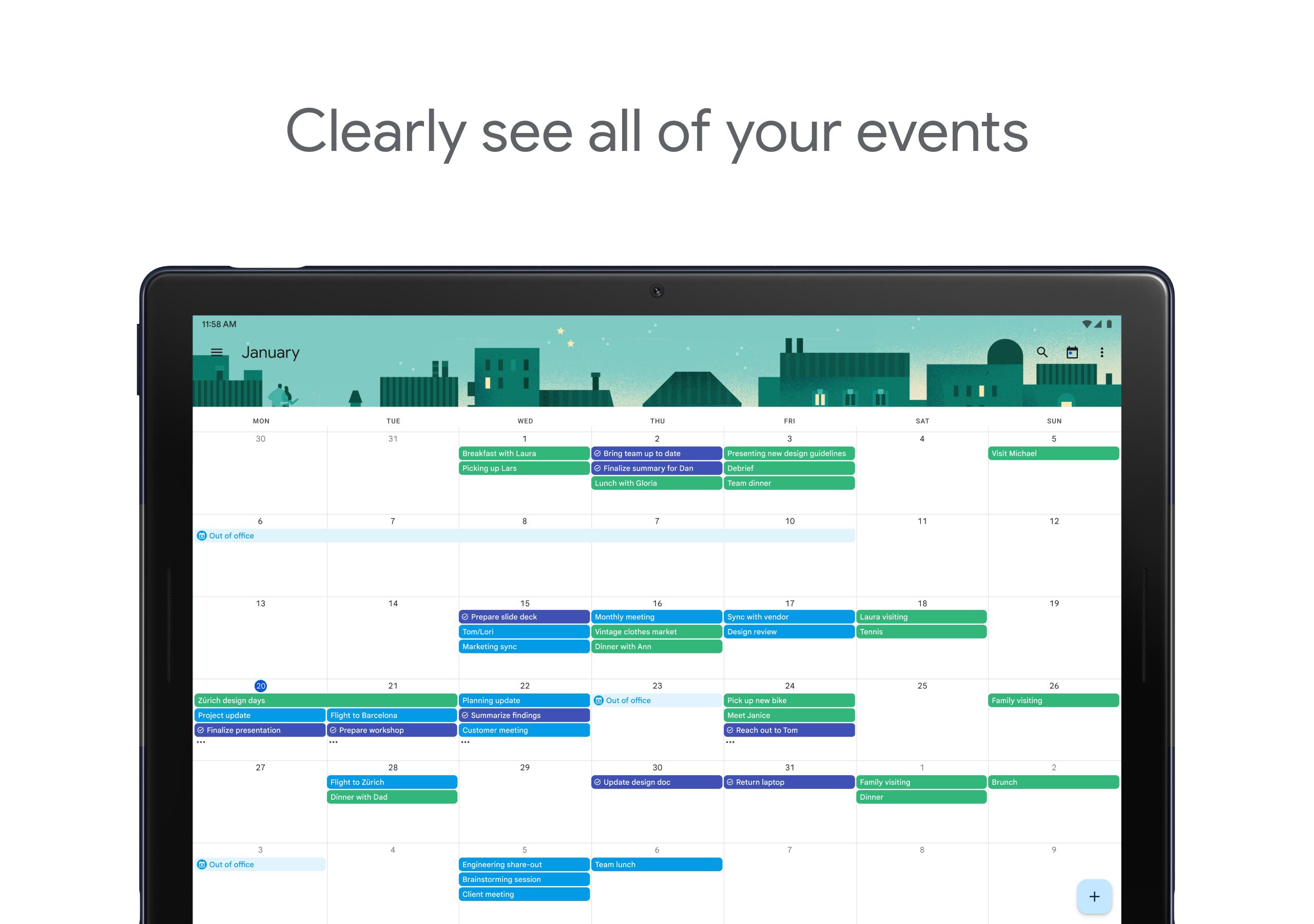The height and width of the screenshot is (924, 1314).
Task: Select the 'Planning update' event on January 22
Action: coord(523,700)
